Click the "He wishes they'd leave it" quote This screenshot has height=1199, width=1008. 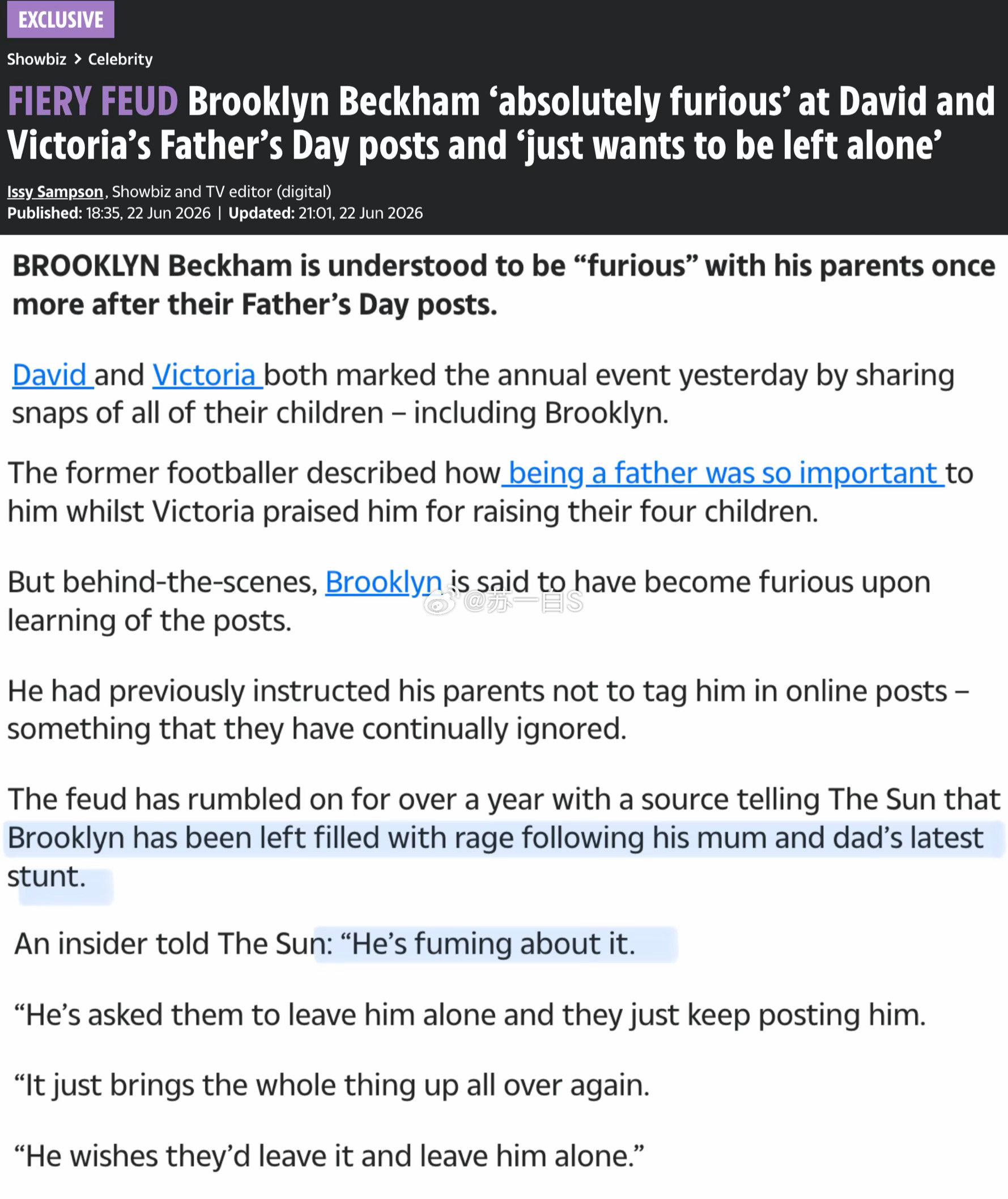pos(329,1156)
